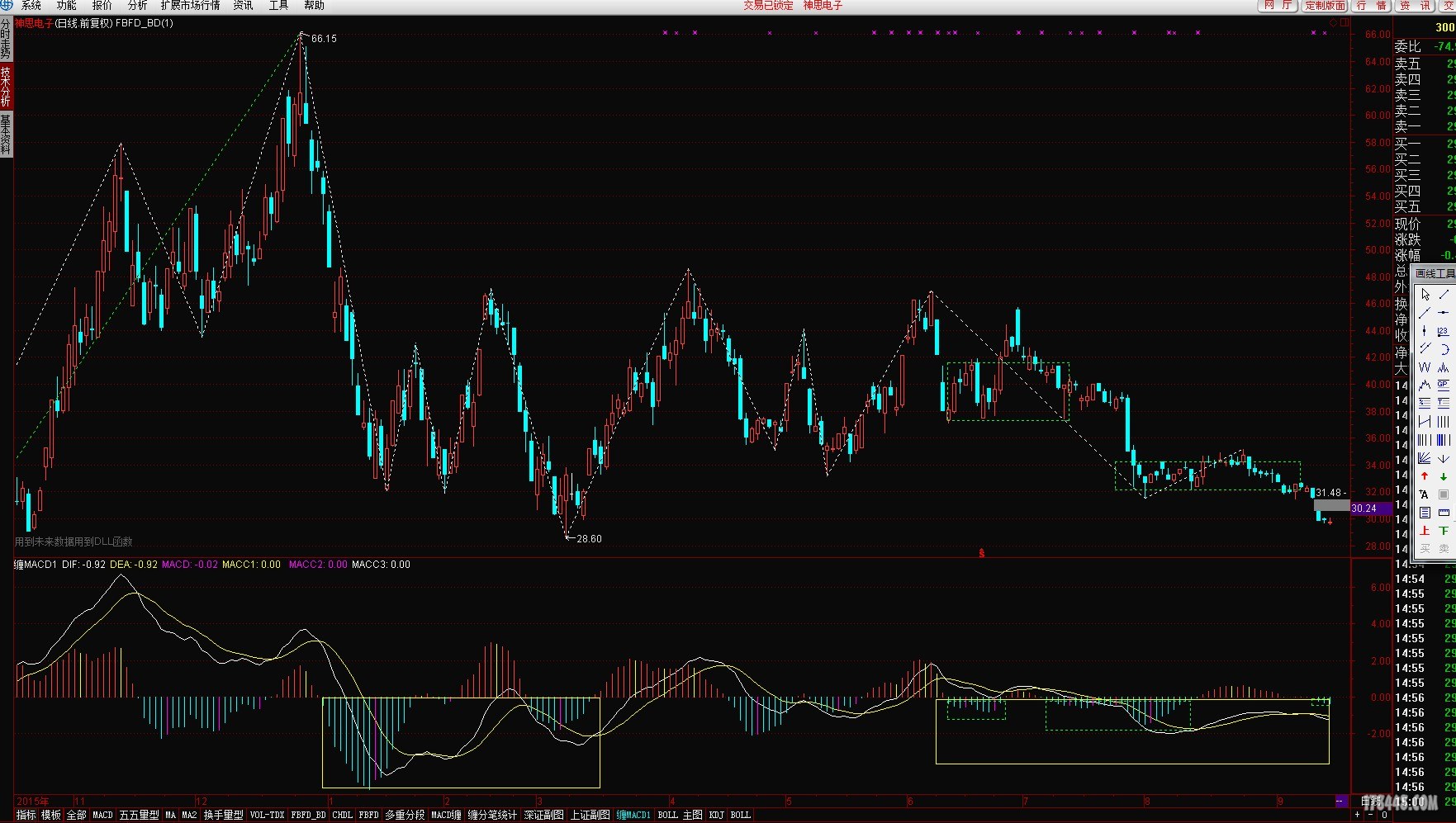Select the gray rectangle box tool
Screen dimensions: 1456x823
coord(1444,494)
